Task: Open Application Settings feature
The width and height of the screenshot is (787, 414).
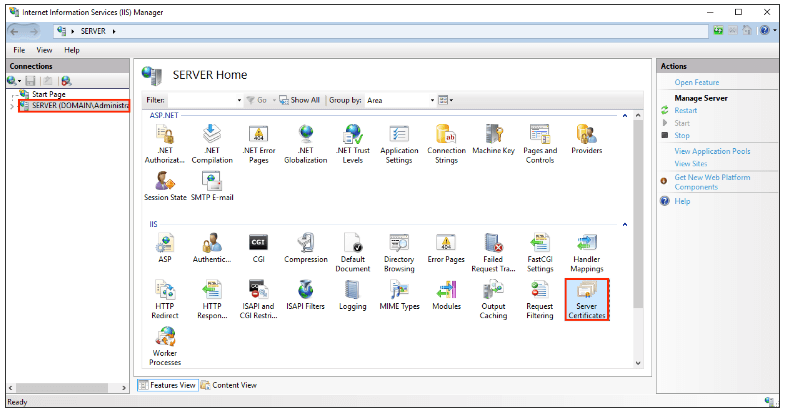Action: (399, 145)
